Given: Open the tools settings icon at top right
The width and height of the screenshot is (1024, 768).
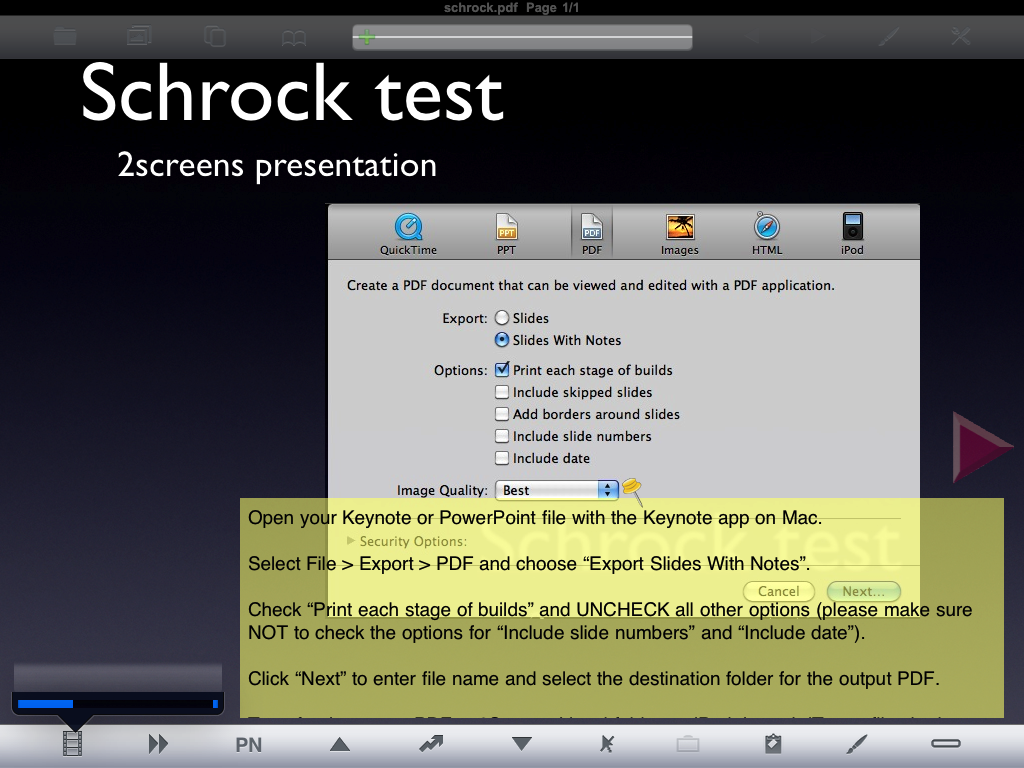Looking at the screenshot, I should [x=961, y=36].
